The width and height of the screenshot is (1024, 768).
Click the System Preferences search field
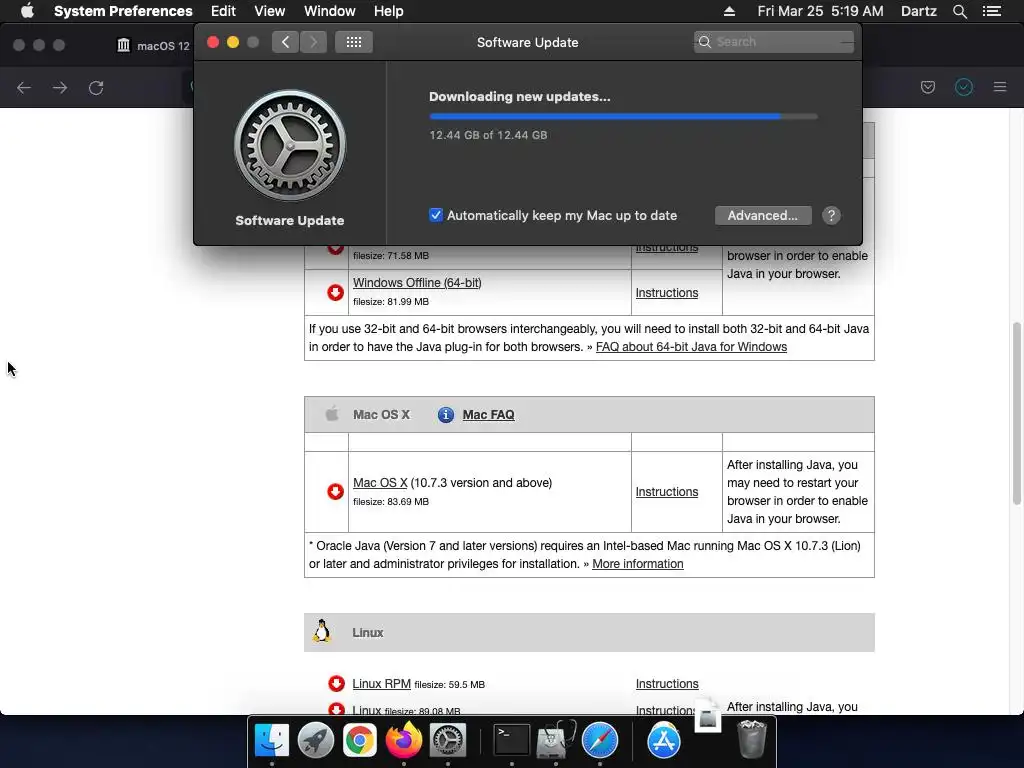coord(773,42)
